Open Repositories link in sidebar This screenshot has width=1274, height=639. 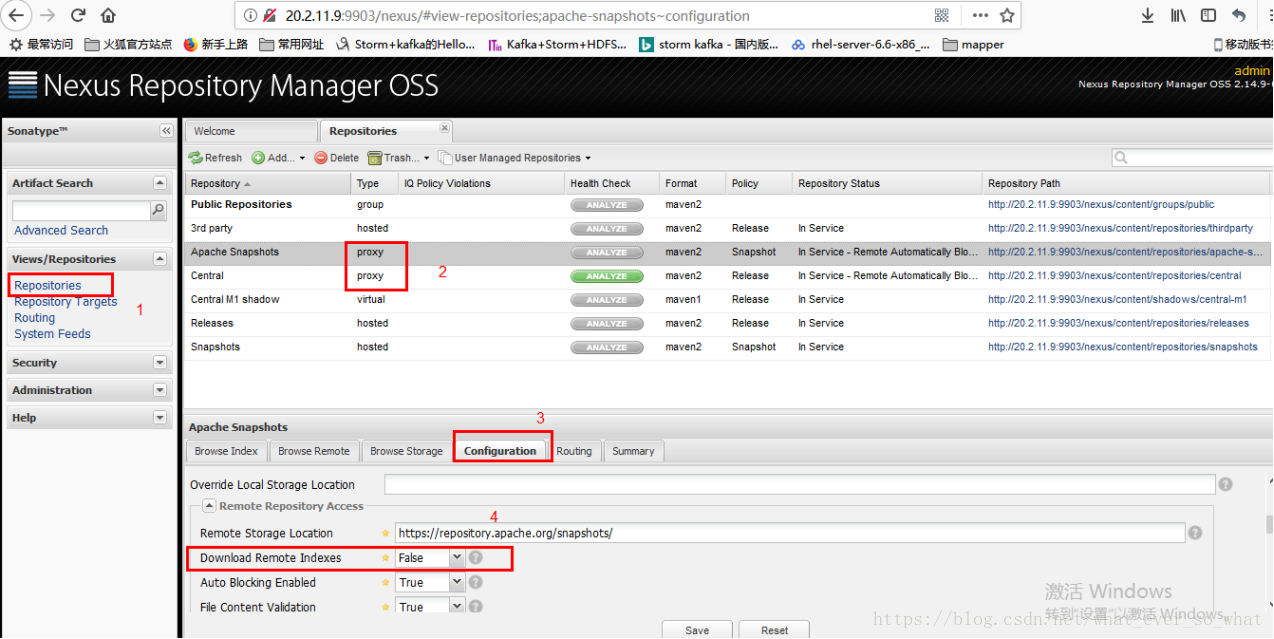[x=48, y=285]
